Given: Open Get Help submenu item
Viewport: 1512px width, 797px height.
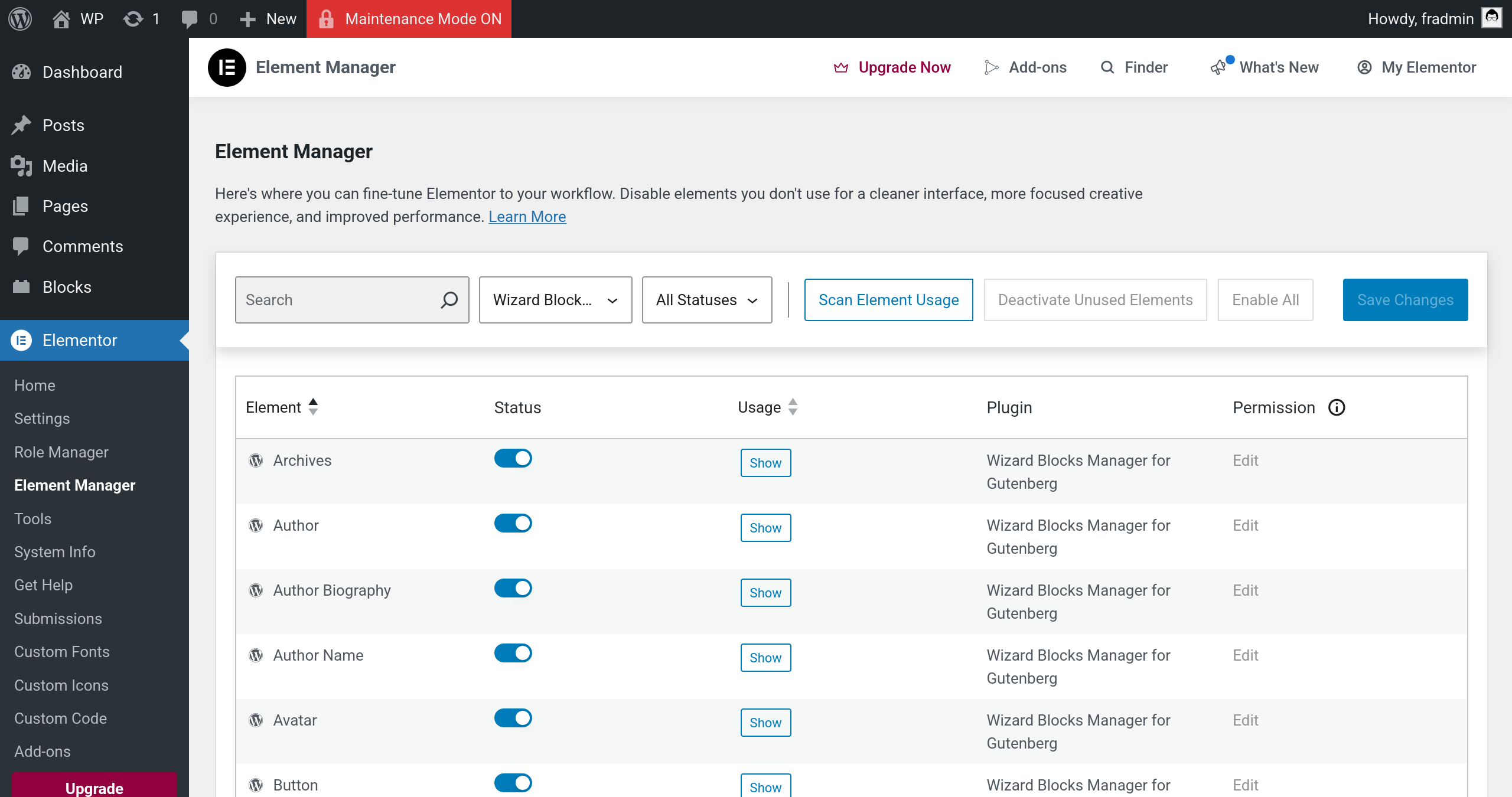Looking at the screenshot, I should (x=44, y=585).
